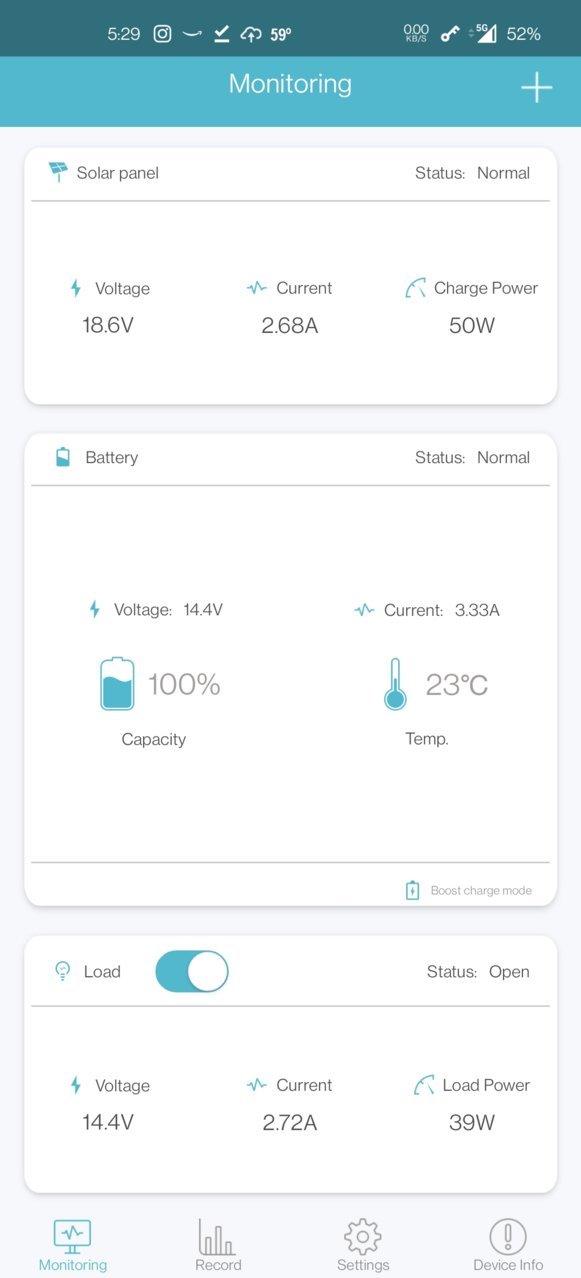
Task: Click the battery Capacity level icon
Action: [x=117, y=684]
